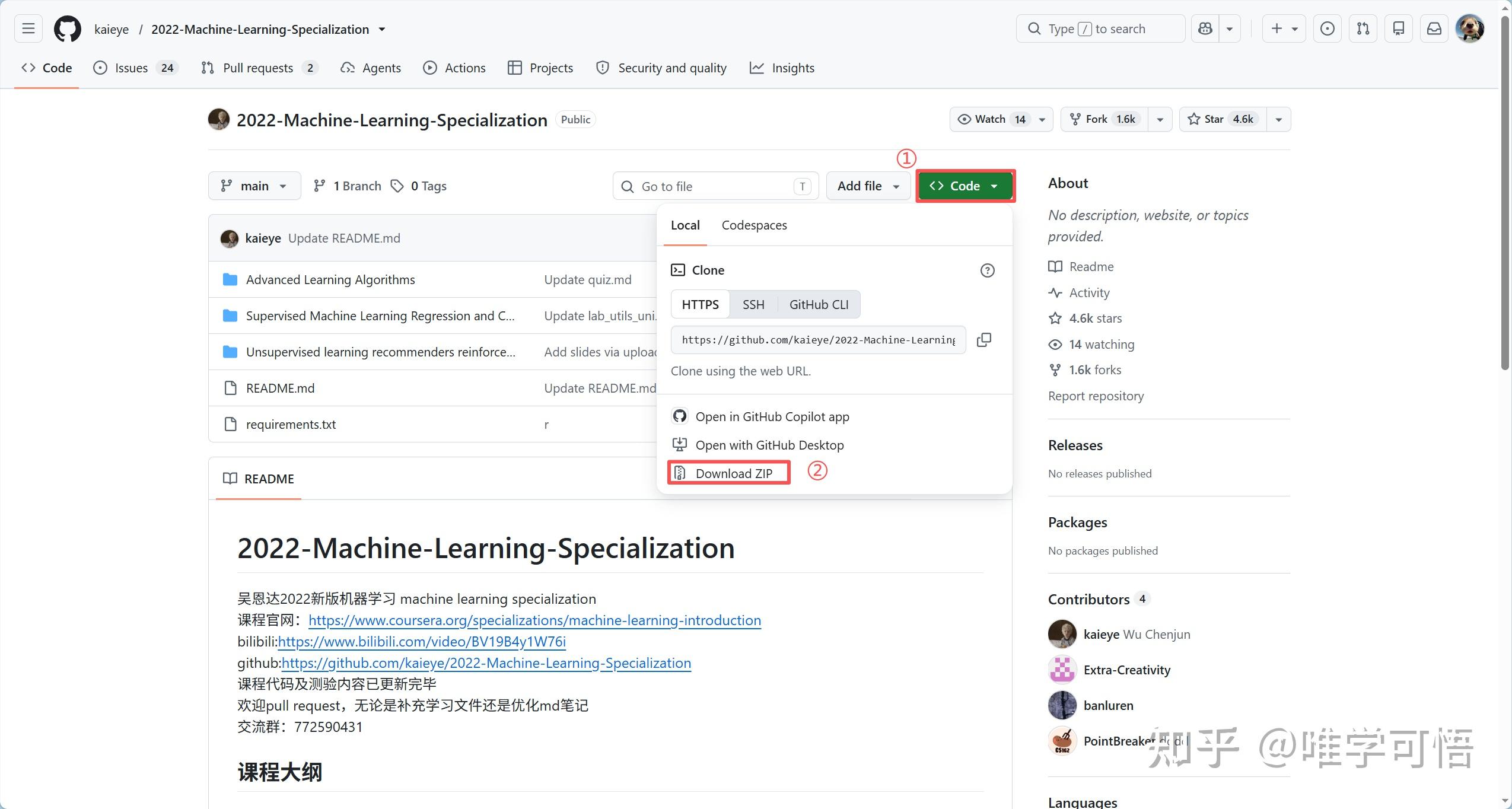Open Copilot chat icon in header
The width and height of the screenshot is (1512, 809).
pos(1205,28)
